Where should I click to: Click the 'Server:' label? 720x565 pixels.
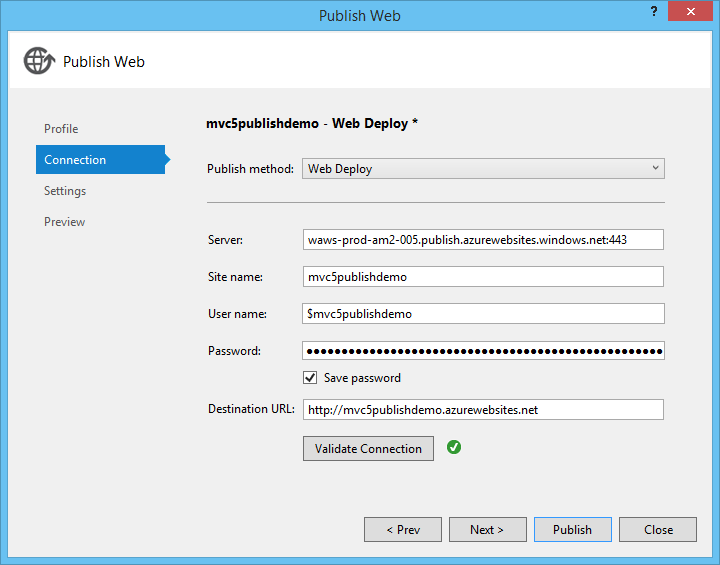(x=225, y=240)
